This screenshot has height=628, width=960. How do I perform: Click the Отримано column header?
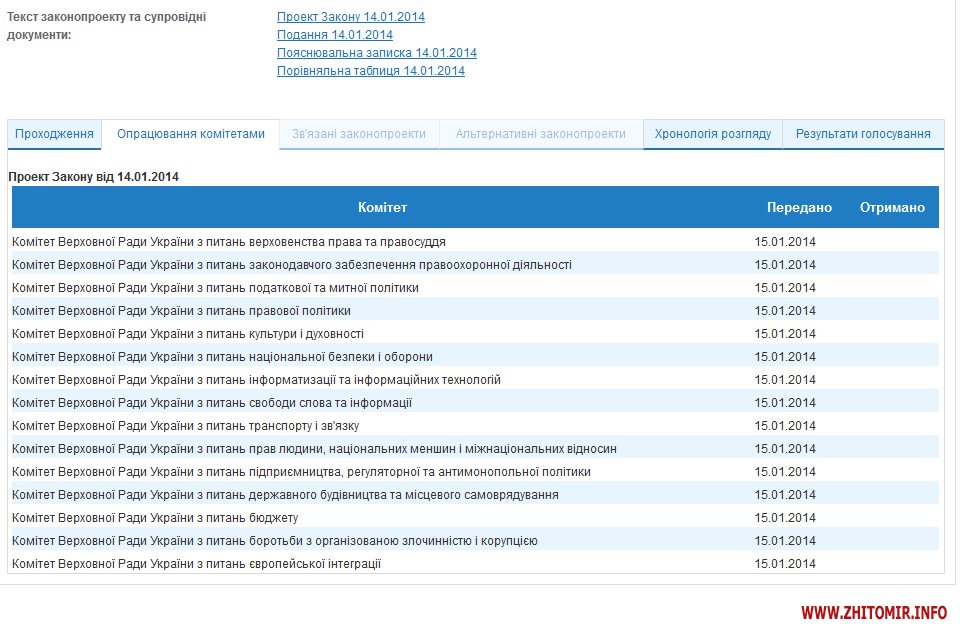tap(892, 208)
